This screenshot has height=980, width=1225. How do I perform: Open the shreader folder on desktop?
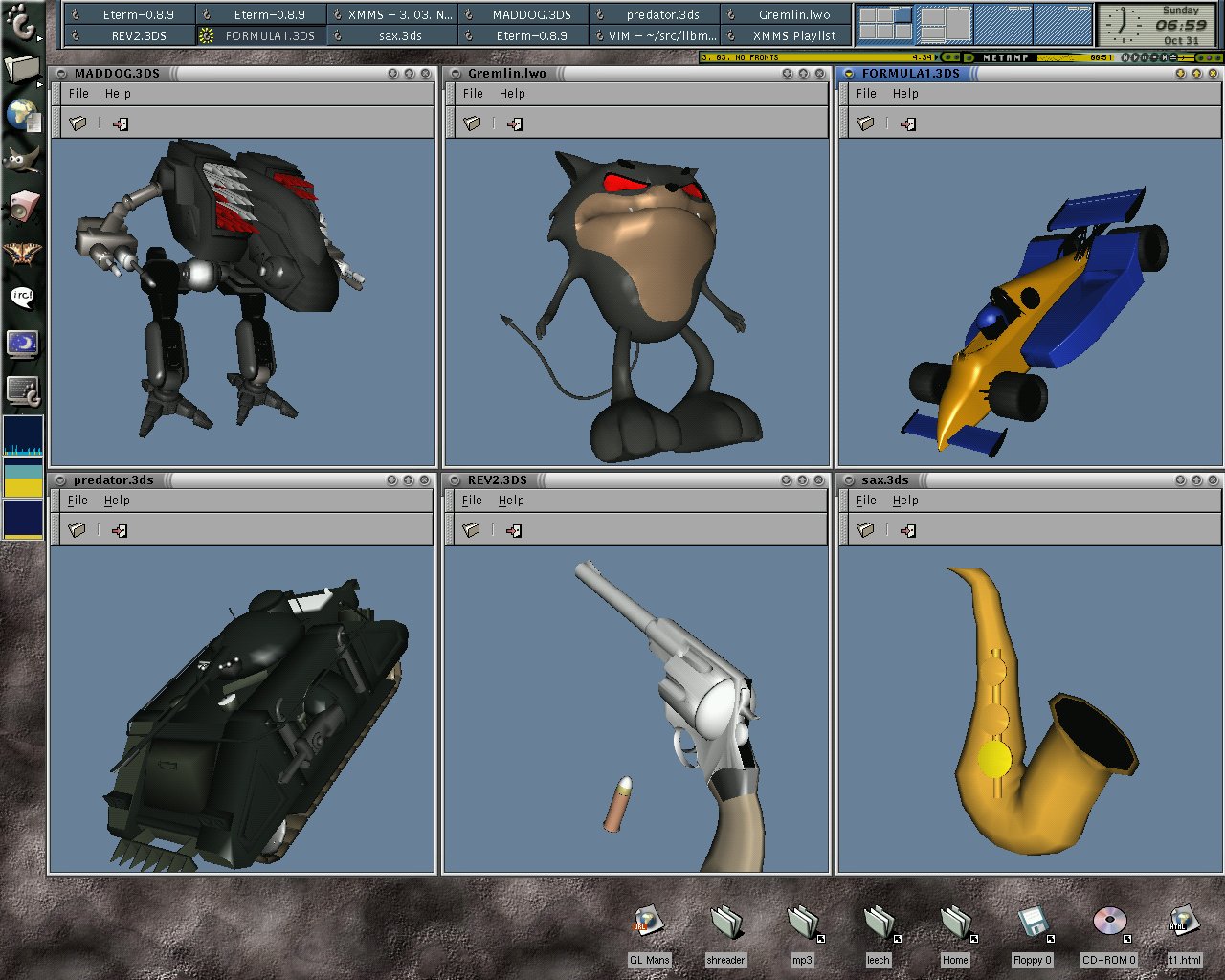click(725, 933)
